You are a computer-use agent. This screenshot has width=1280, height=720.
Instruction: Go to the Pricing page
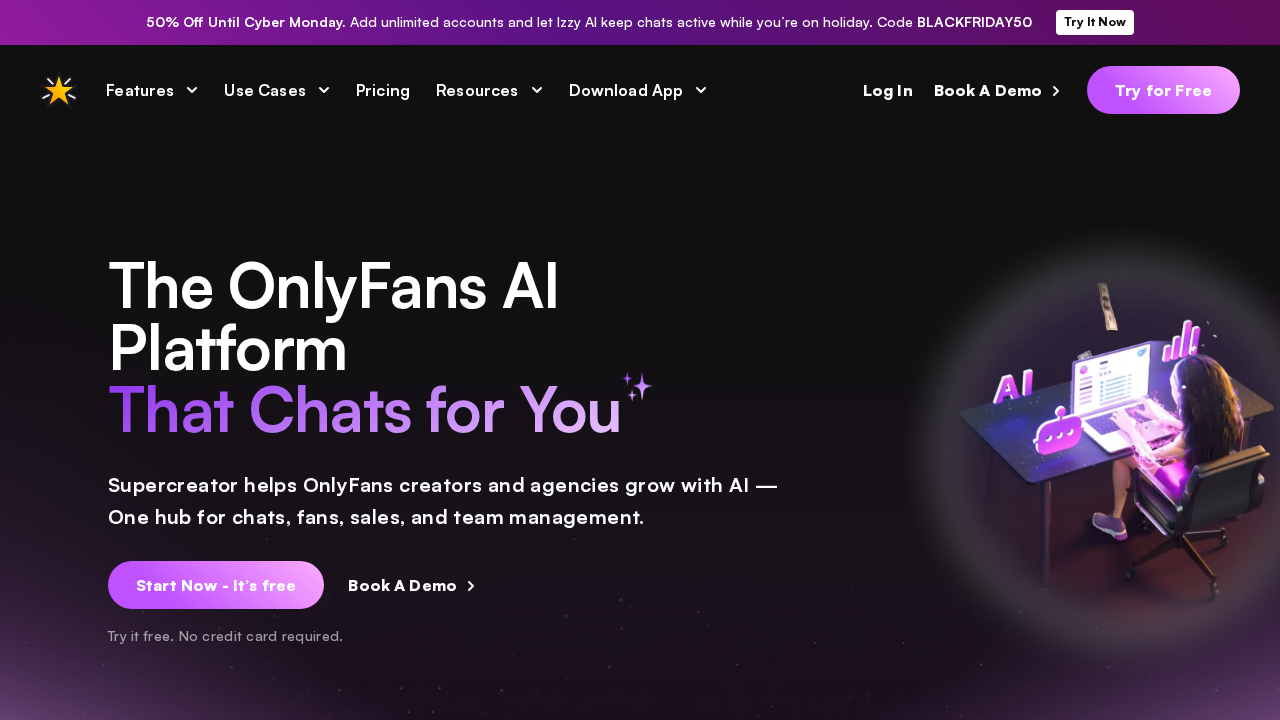click(383, 90)
